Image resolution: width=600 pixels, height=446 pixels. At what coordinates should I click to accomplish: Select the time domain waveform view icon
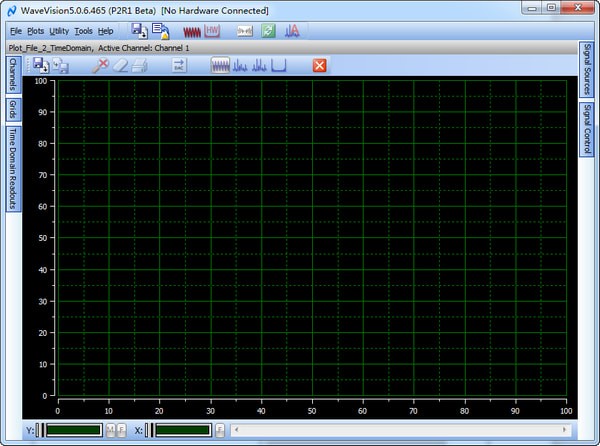(x=220, y=65)
